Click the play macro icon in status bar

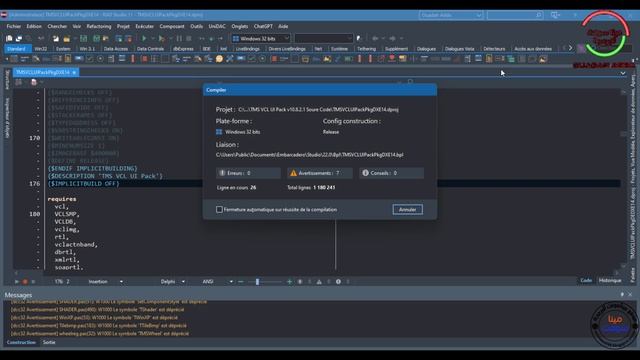[x=17, y=282]
